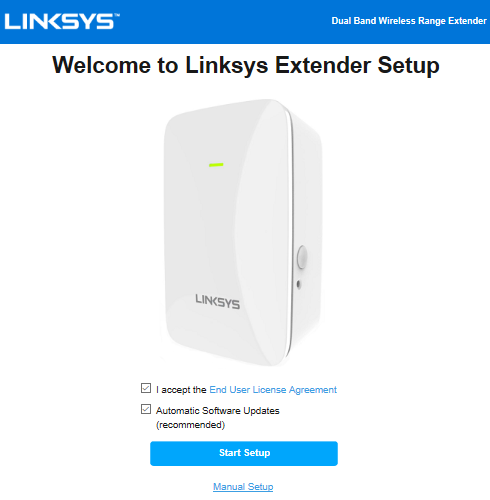Screen dimensions: 490x500
Task: Click the word 'Extender' in the main heading
Action: (323, 65)
